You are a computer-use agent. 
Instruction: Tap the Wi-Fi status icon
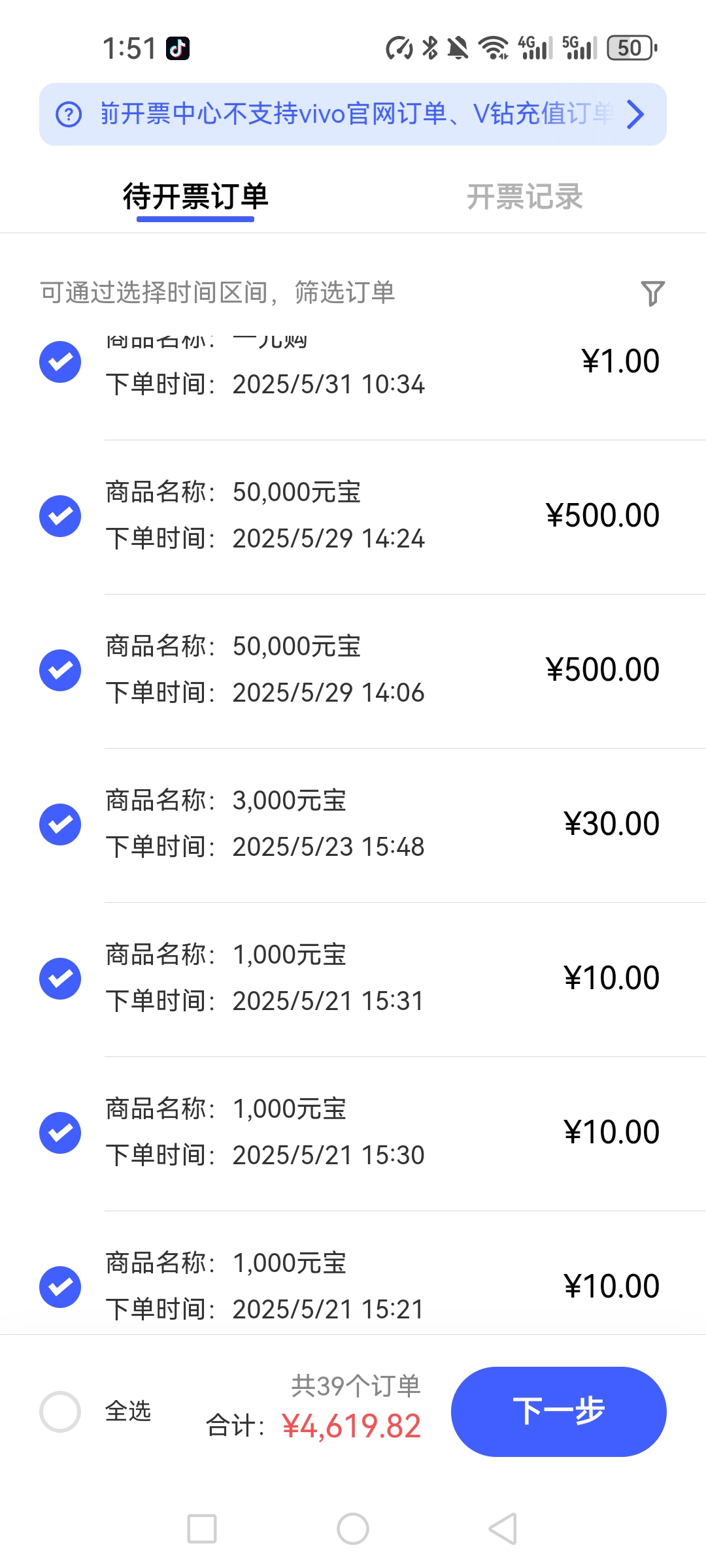coord(494,48)
